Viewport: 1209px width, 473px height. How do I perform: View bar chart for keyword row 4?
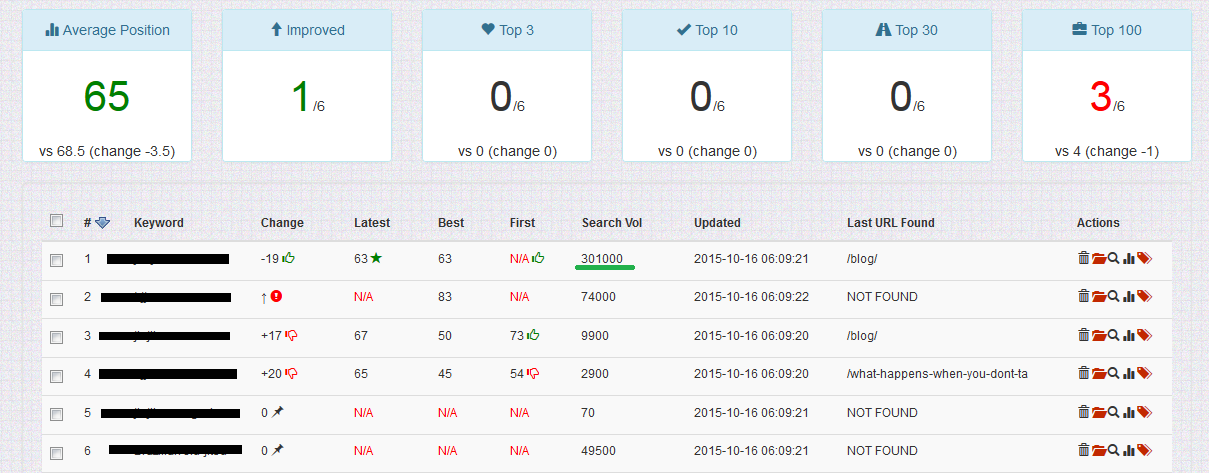(x=1128, y=374)
